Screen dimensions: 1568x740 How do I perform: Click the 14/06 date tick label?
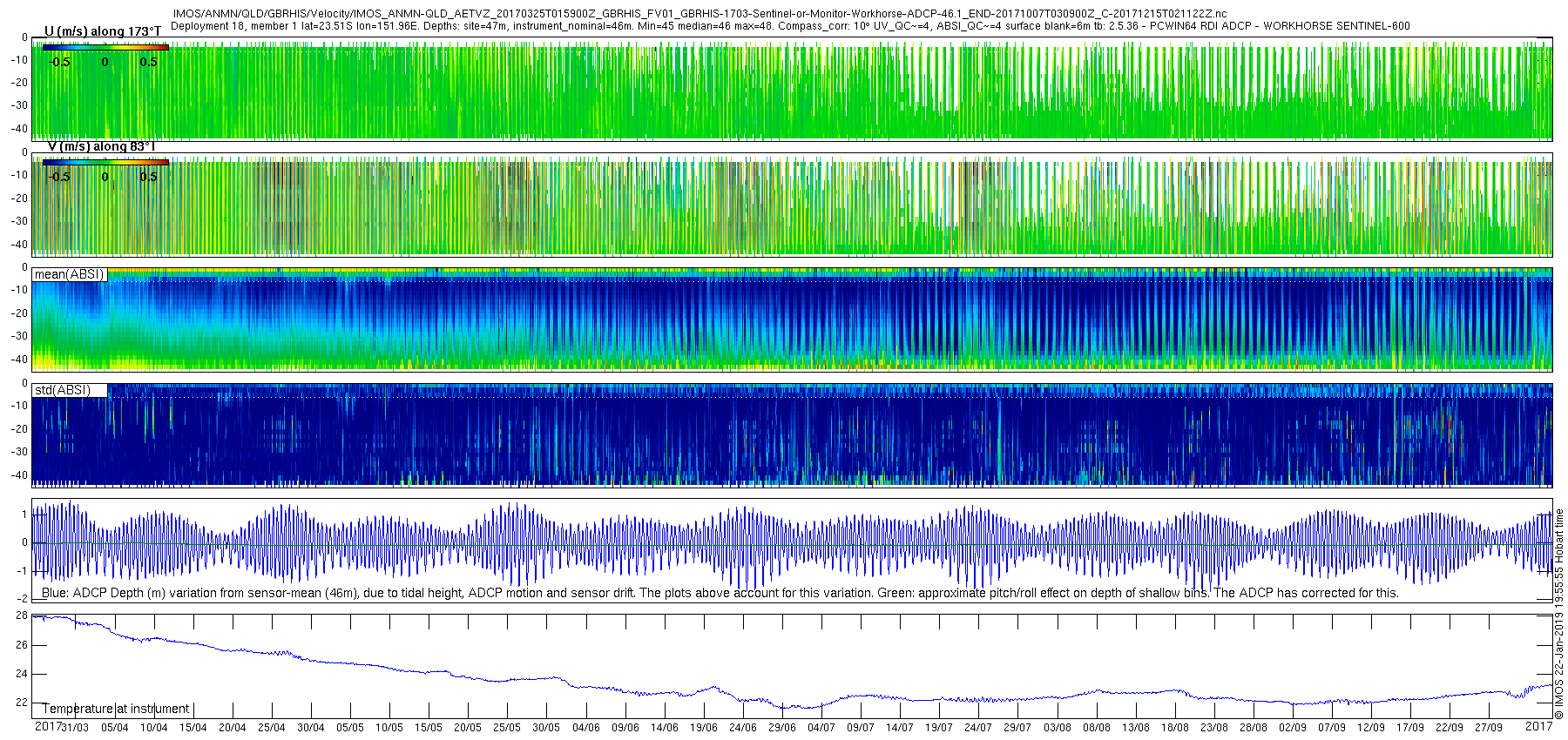click(x=664, y=728)
